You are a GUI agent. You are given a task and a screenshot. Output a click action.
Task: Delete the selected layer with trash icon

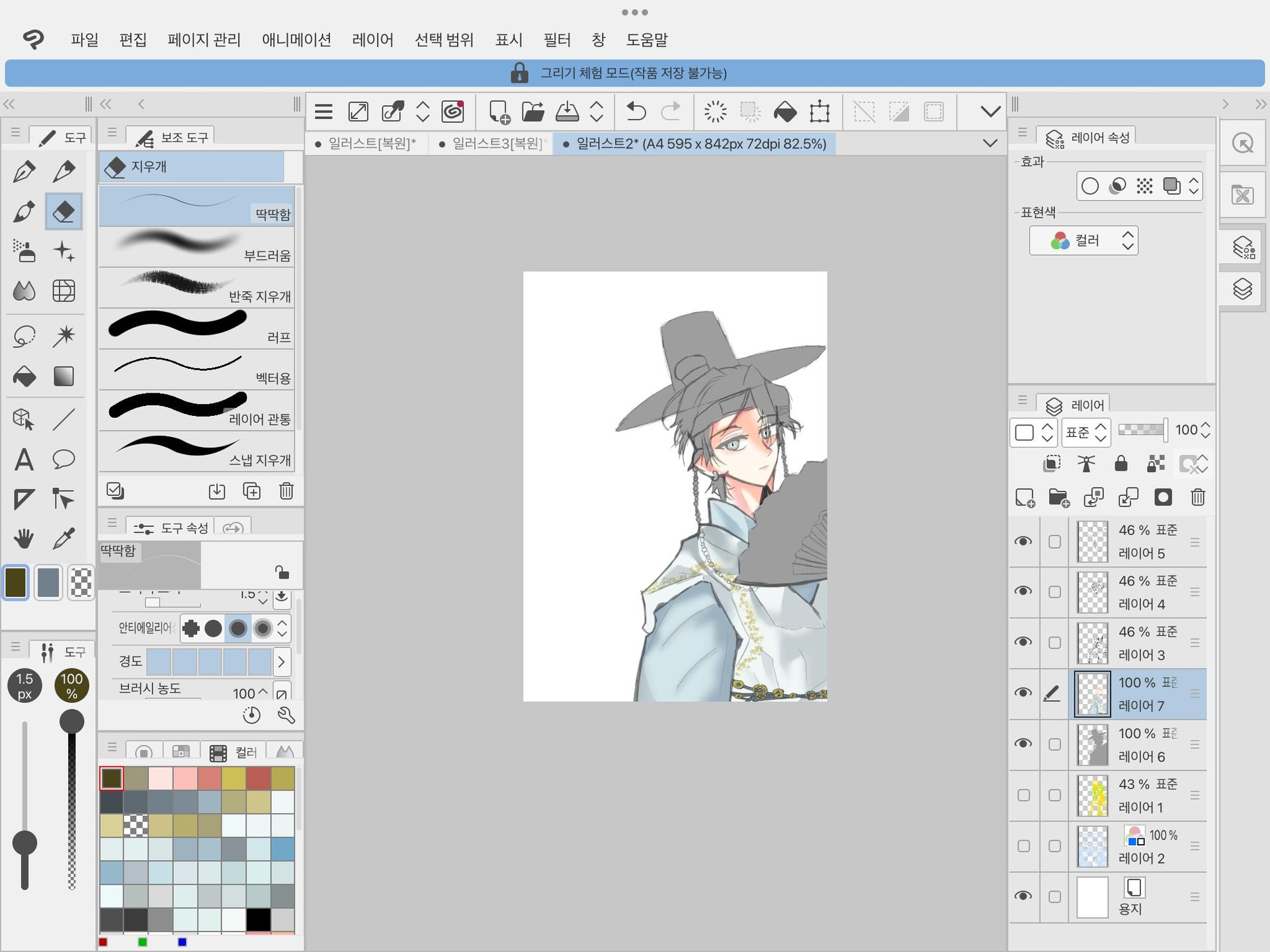point(1197,497)
